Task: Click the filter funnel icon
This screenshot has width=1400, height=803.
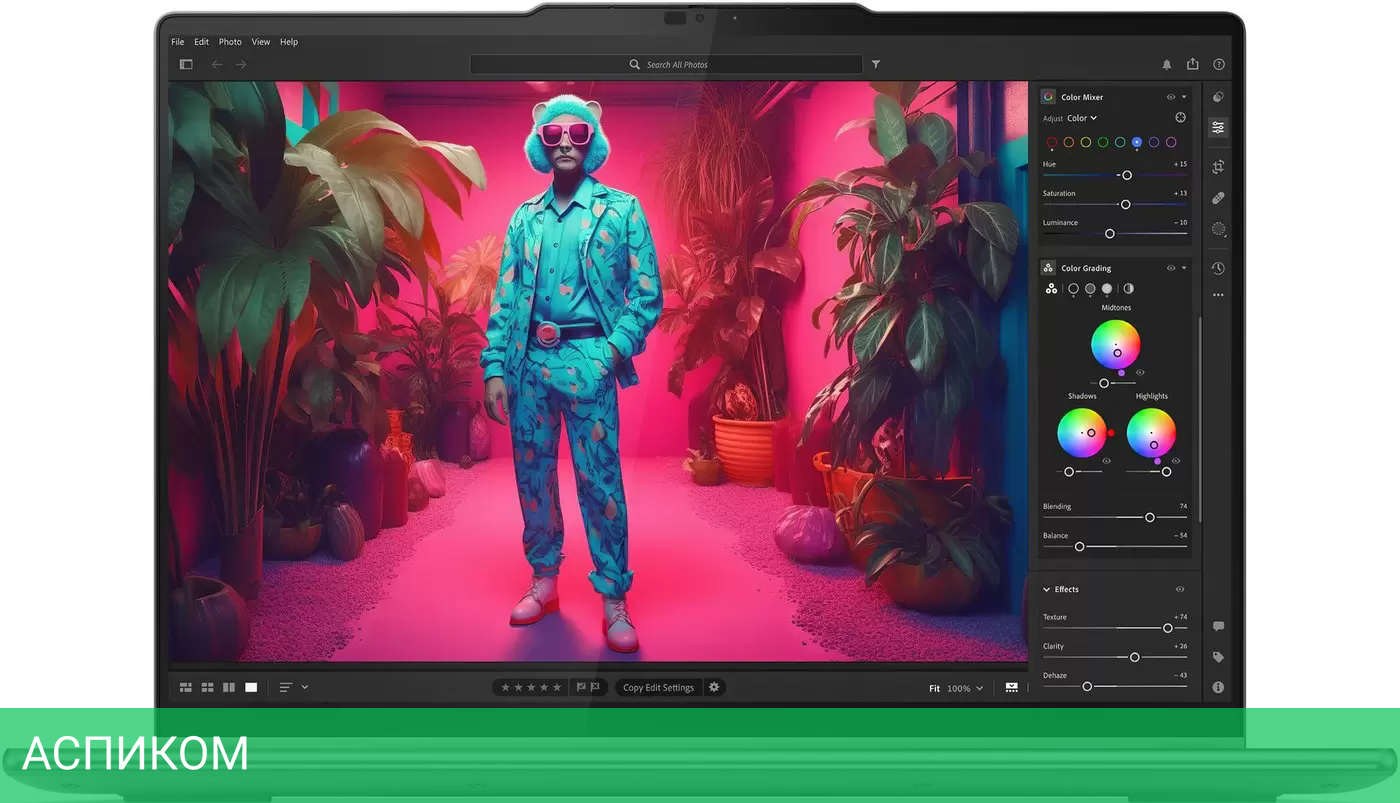Action: (x=876, y=64)
